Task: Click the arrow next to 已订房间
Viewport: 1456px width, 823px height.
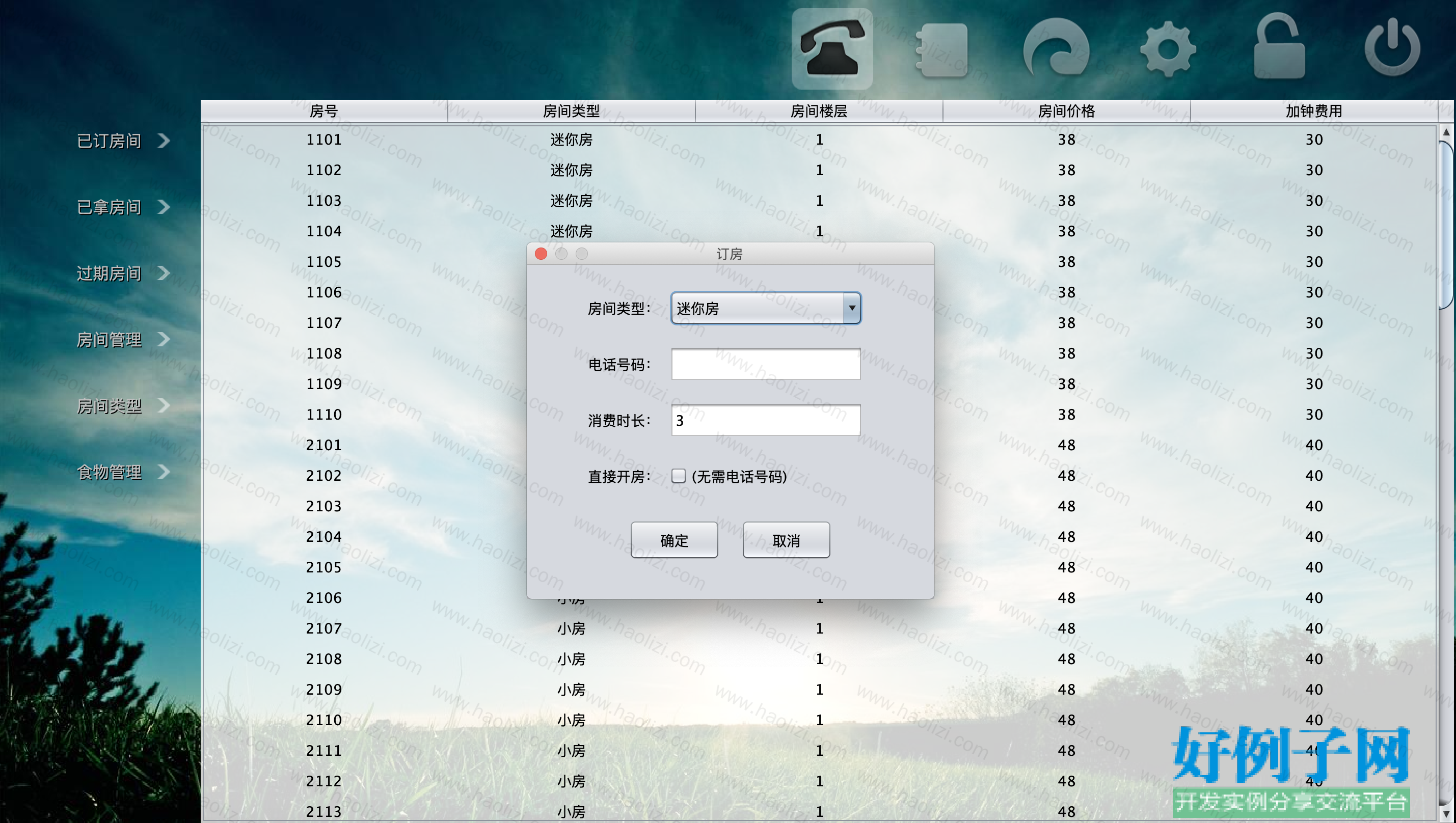Action: click(164, 140)
